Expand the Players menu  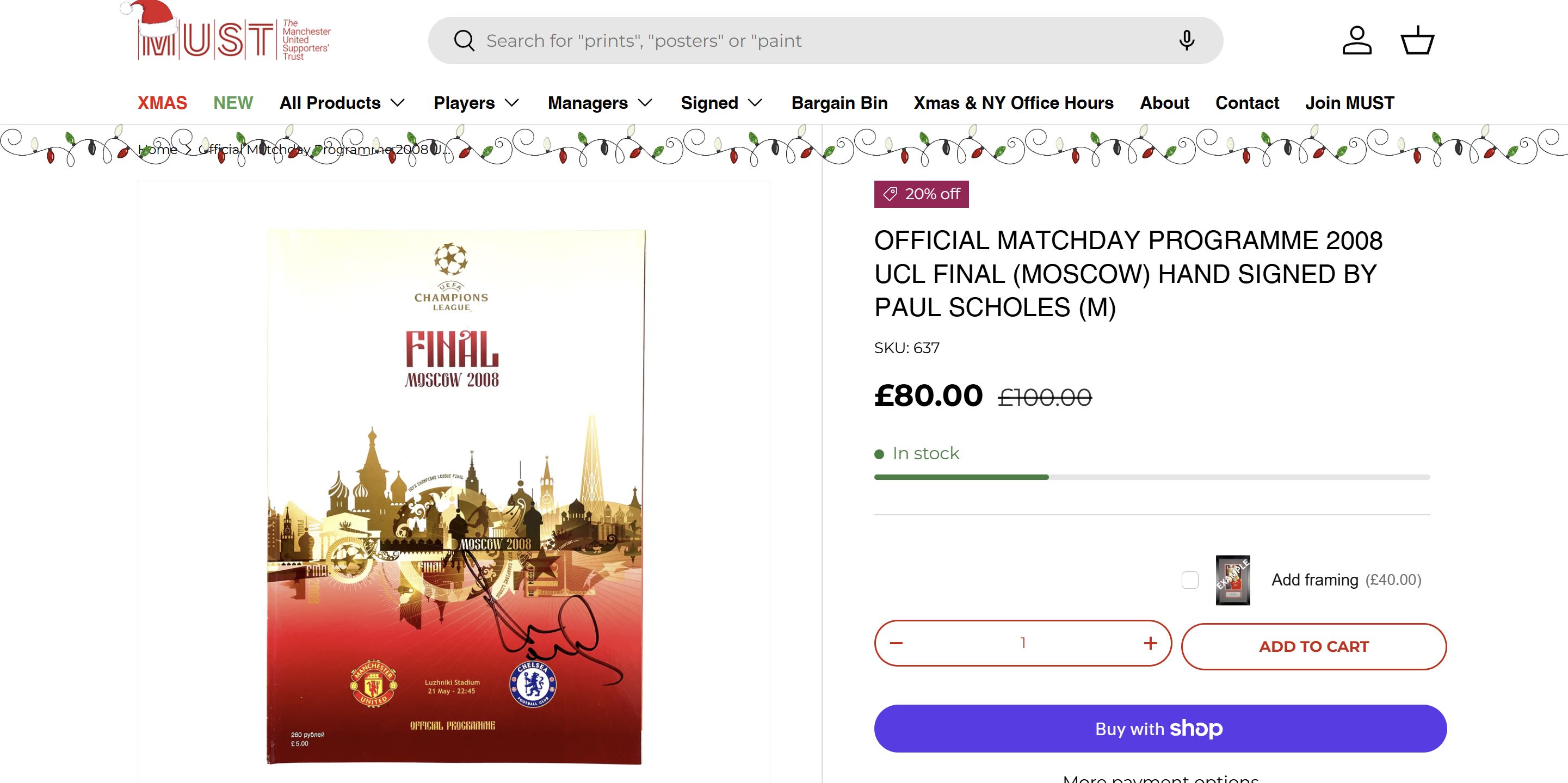(476, 103)
